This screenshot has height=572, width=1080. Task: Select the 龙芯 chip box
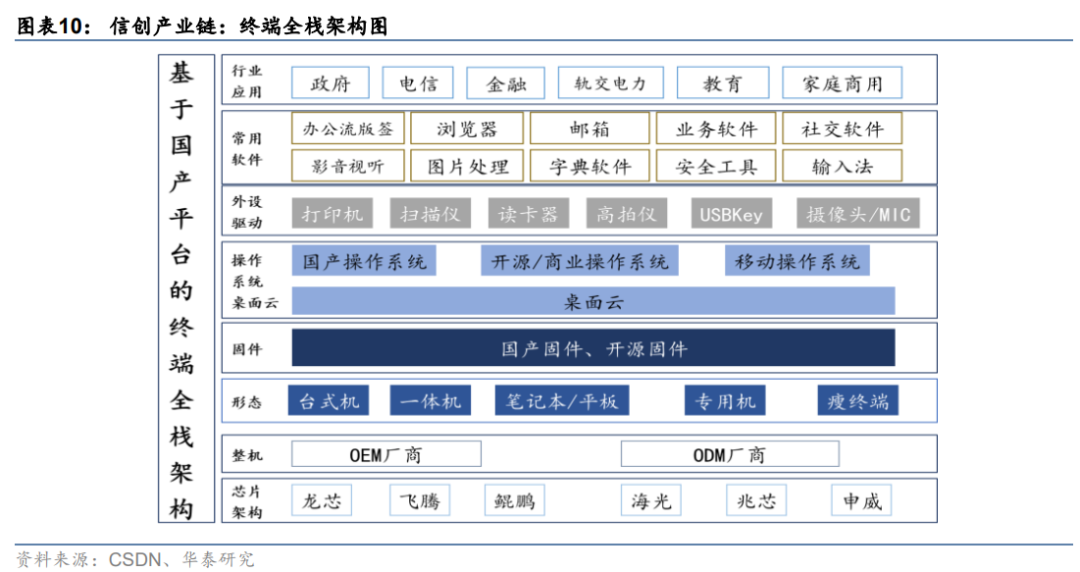click(x=322, y=501)
